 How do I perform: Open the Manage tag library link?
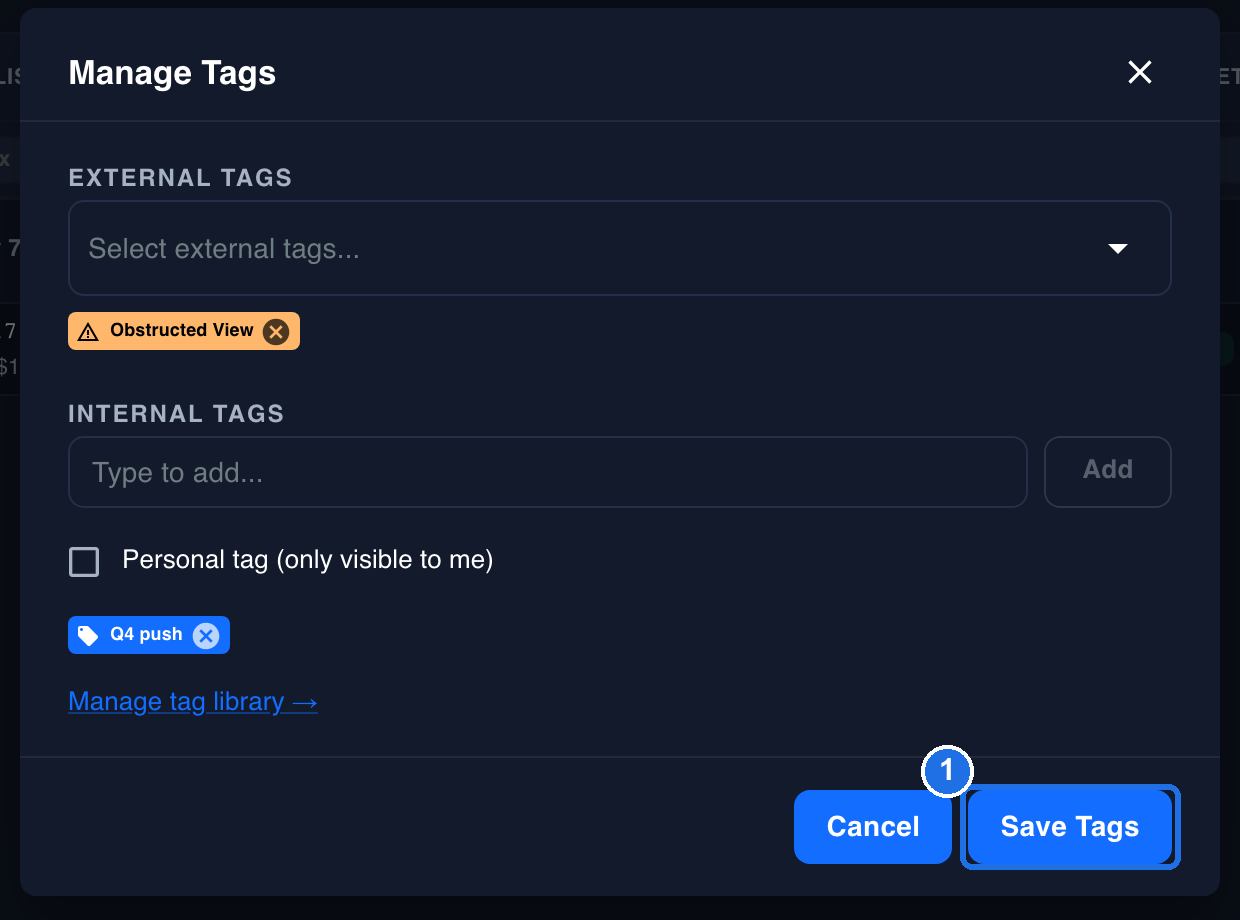click(193, 702)
